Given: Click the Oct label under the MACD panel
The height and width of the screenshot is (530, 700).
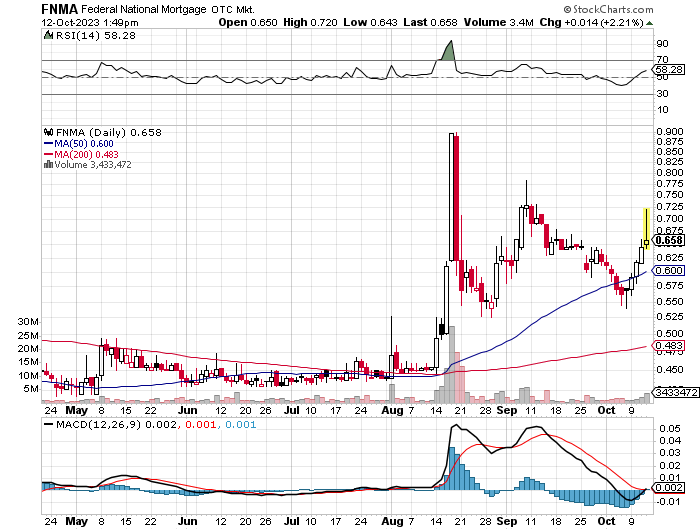Looking at the screenshot, I should [x=606, y=521].
